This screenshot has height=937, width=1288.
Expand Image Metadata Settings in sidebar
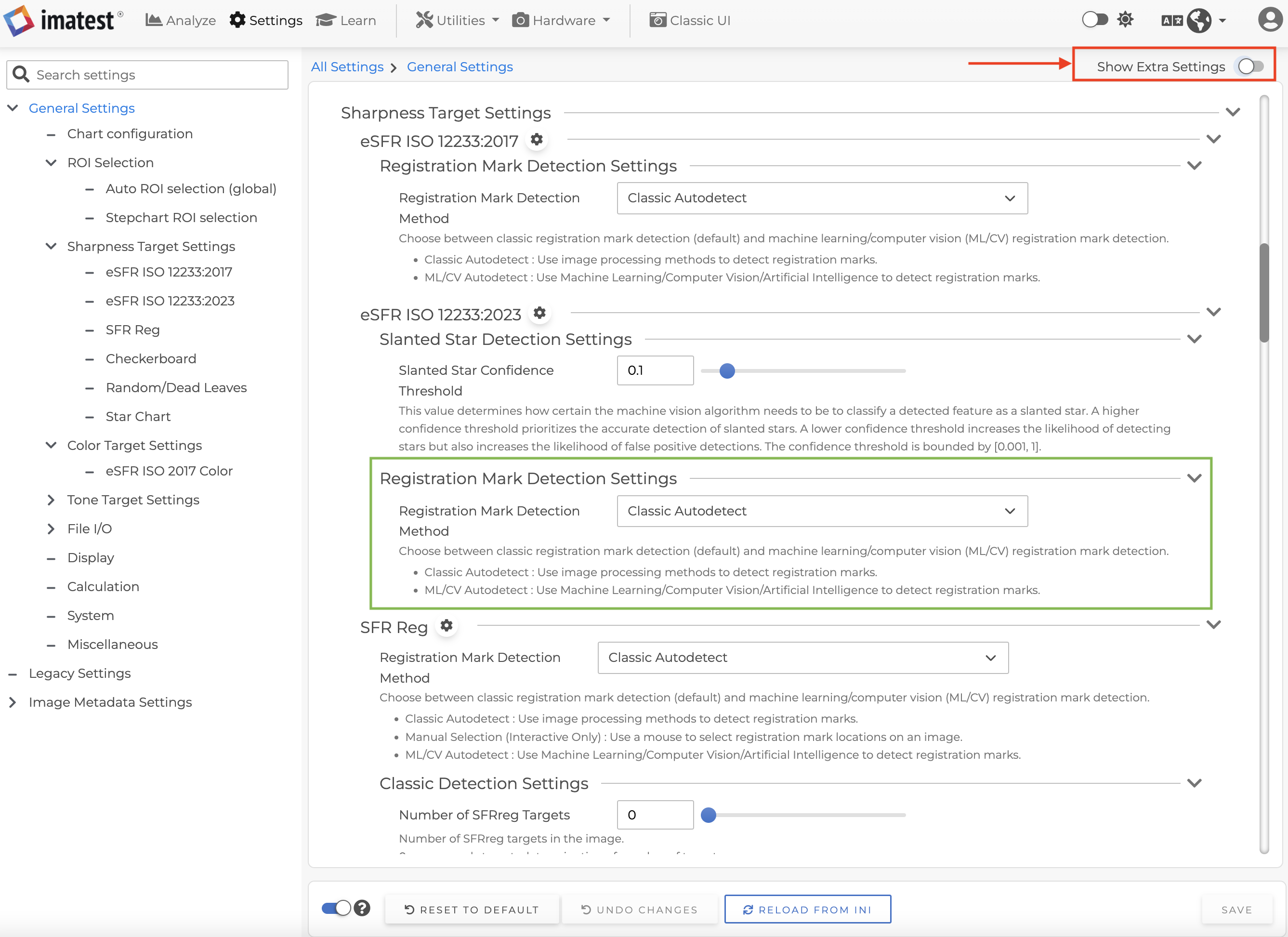pos(13,702)
